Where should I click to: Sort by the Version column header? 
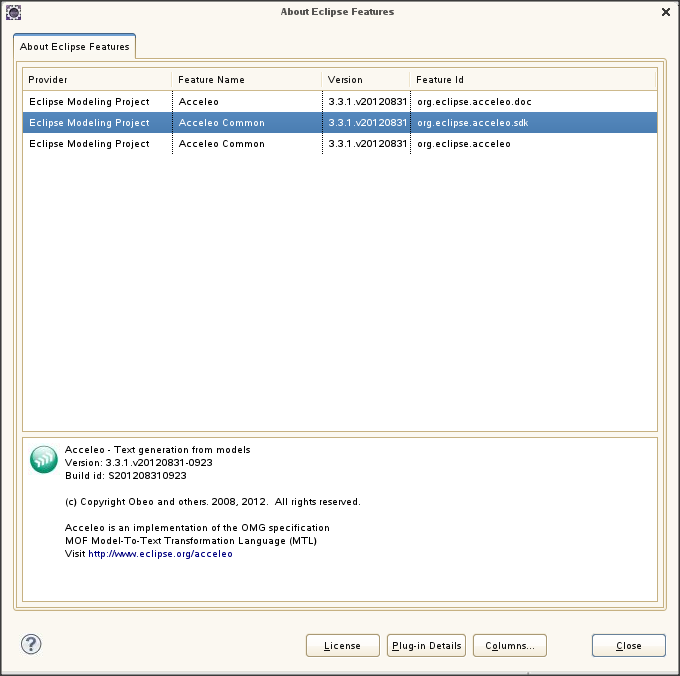tap(366, 80)
